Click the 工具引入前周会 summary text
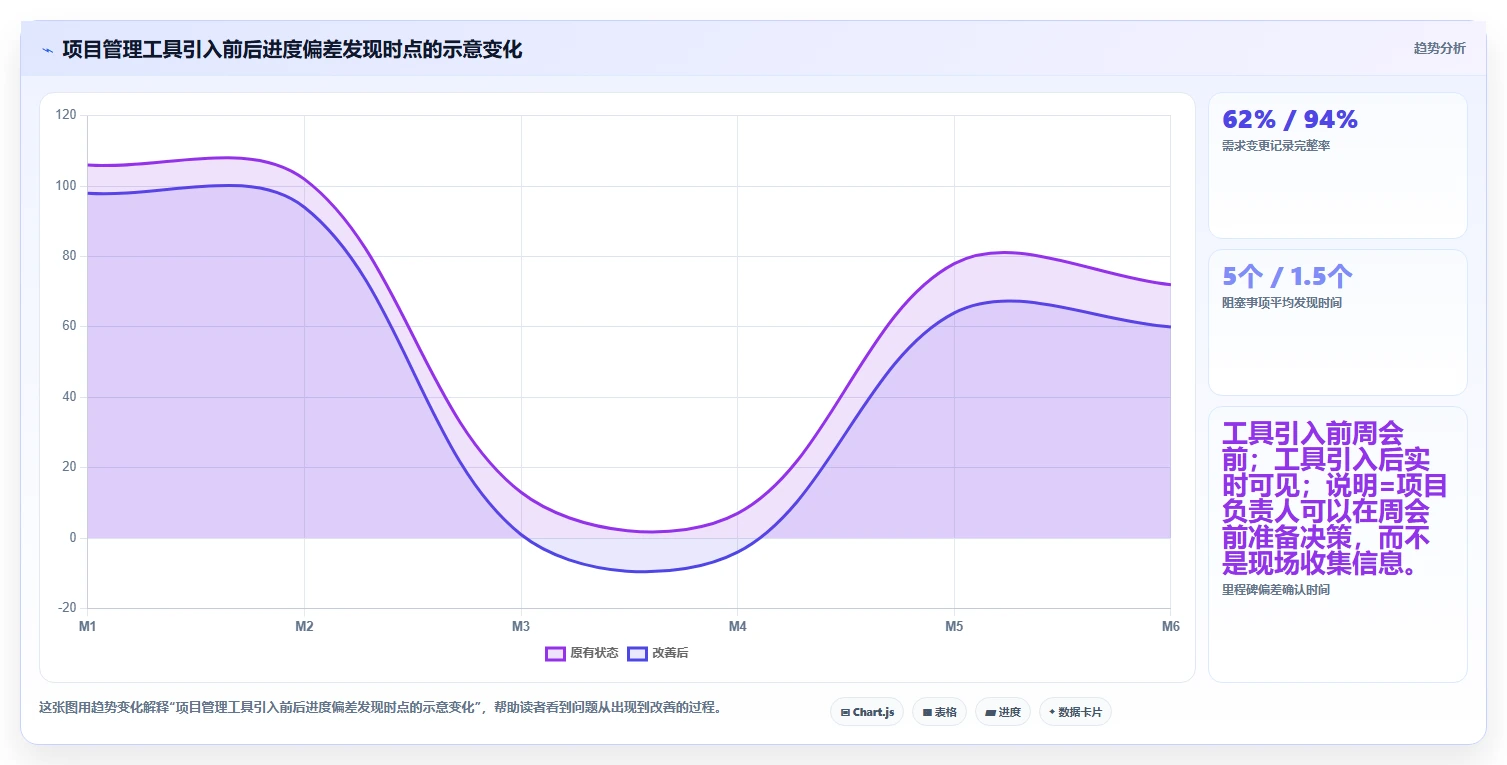 [1336, 498]
